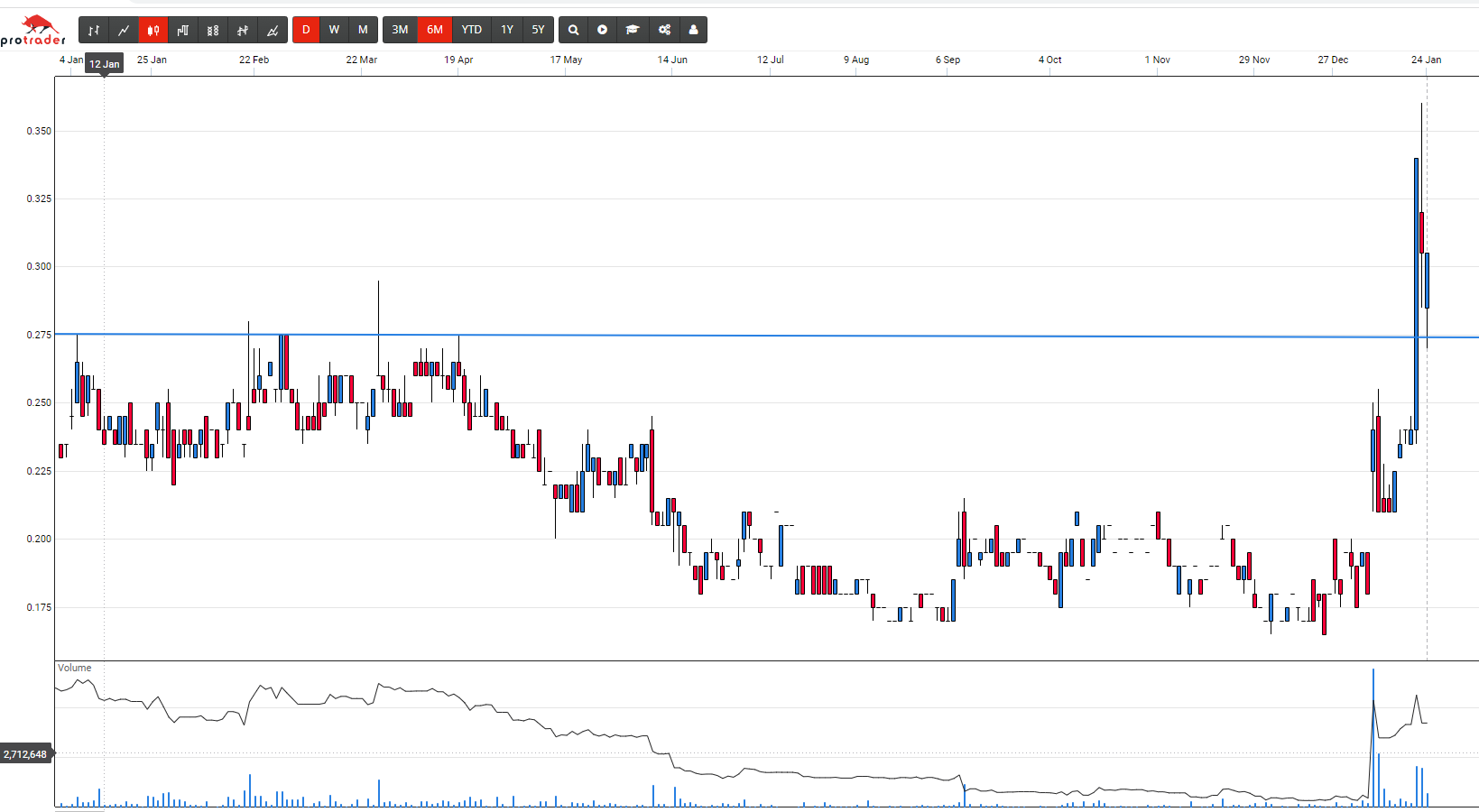Click the 14 Jun date axis label
This screenshot has height=812, width=1479.
pos(672,60)
